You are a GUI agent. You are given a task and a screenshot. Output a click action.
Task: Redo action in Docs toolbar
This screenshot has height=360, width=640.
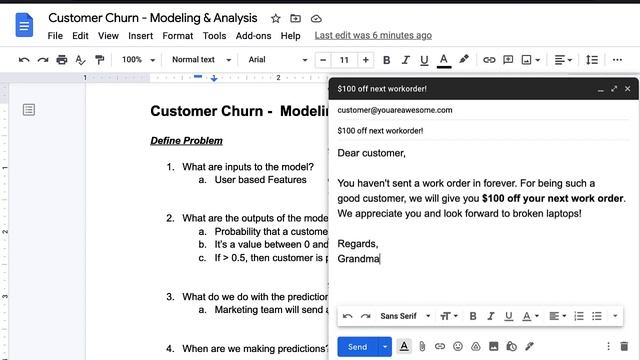[x=43, y=60]
